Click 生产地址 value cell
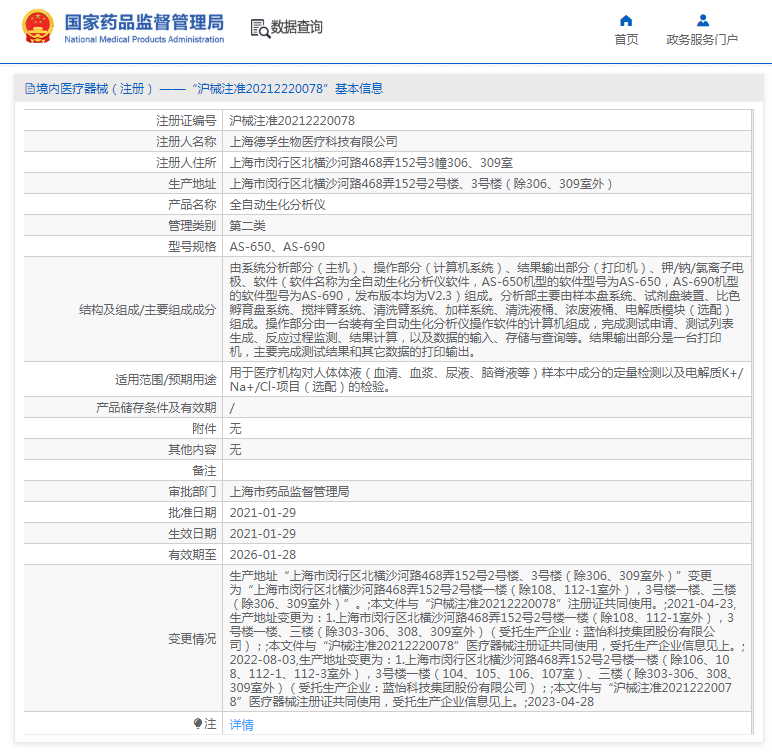The width and height of the screenshot is (772, 755). (x=486, y=184)
